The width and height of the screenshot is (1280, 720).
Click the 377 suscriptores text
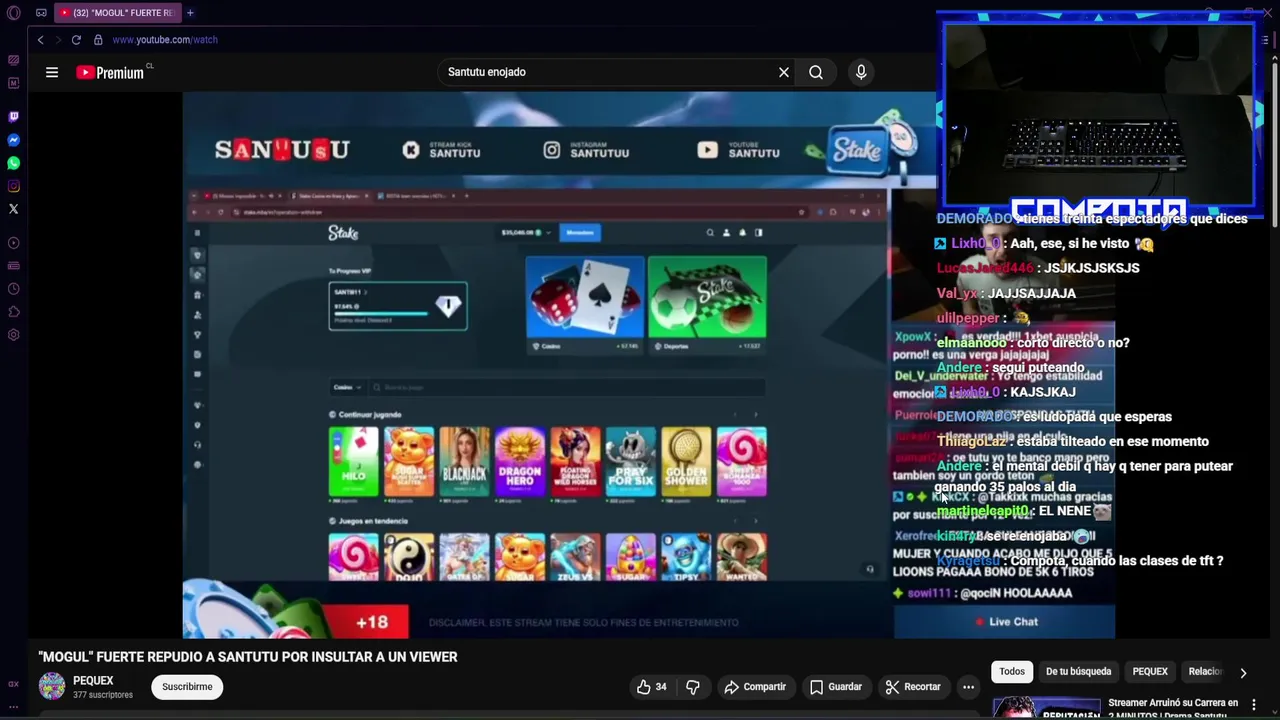103,695
